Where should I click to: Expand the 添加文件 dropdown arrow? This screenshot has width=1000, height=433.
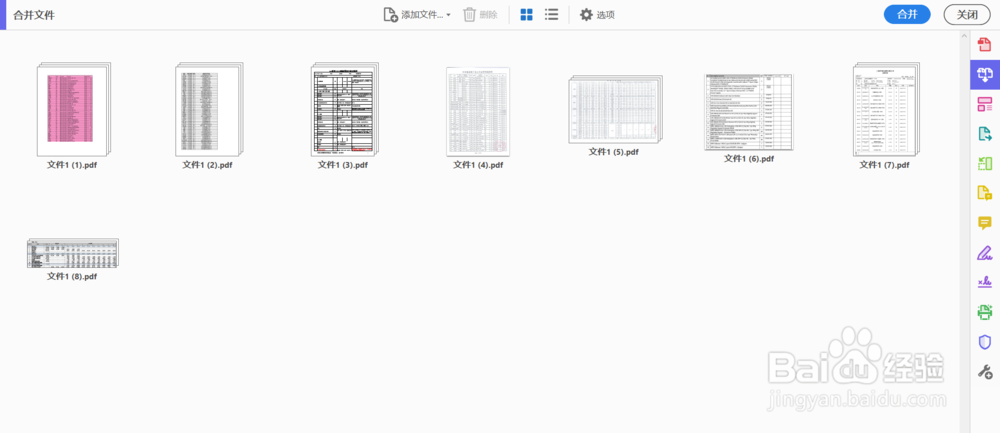(448, 15)
